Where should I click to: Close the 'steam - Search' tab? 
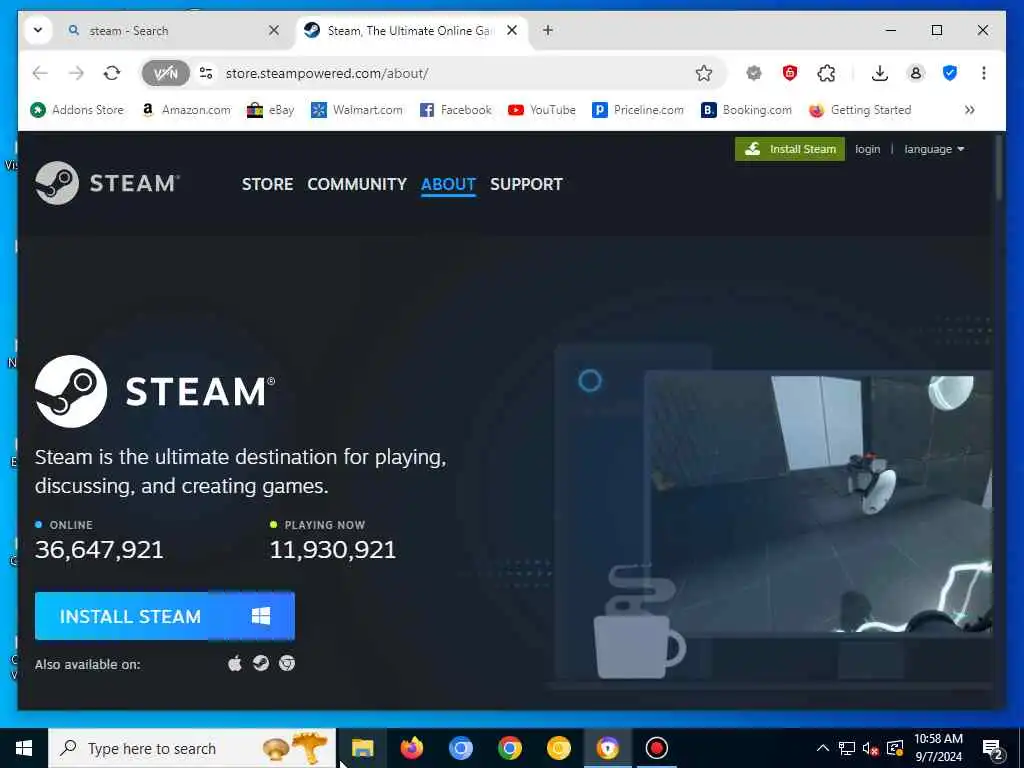[274, 30]
